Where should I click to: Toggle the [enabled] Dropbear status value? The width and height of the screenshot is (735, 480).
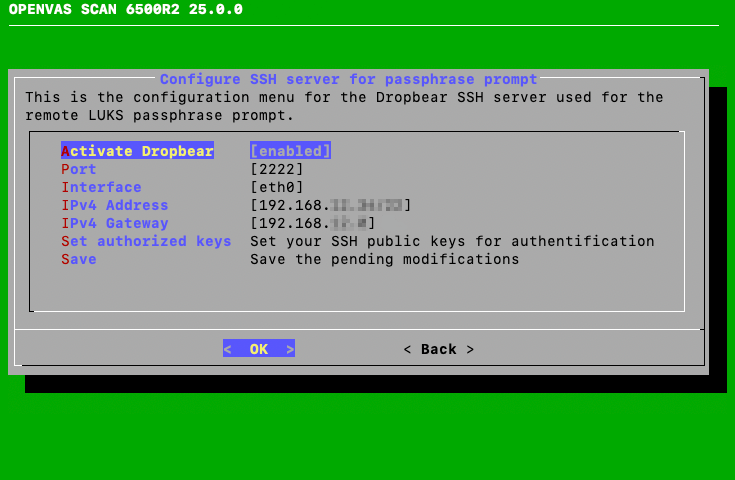coord(290,151)
